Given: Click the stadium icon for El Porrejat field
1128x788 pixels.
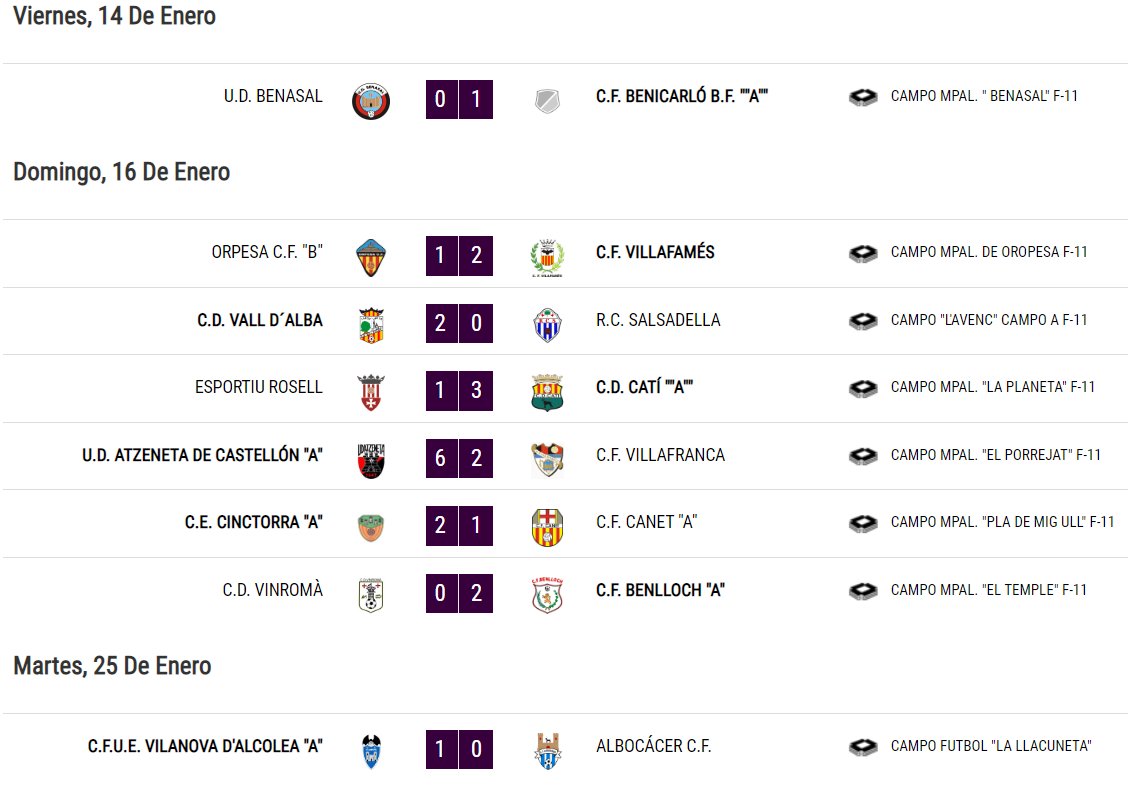Looking at the screenshot, I should [863, 456].
